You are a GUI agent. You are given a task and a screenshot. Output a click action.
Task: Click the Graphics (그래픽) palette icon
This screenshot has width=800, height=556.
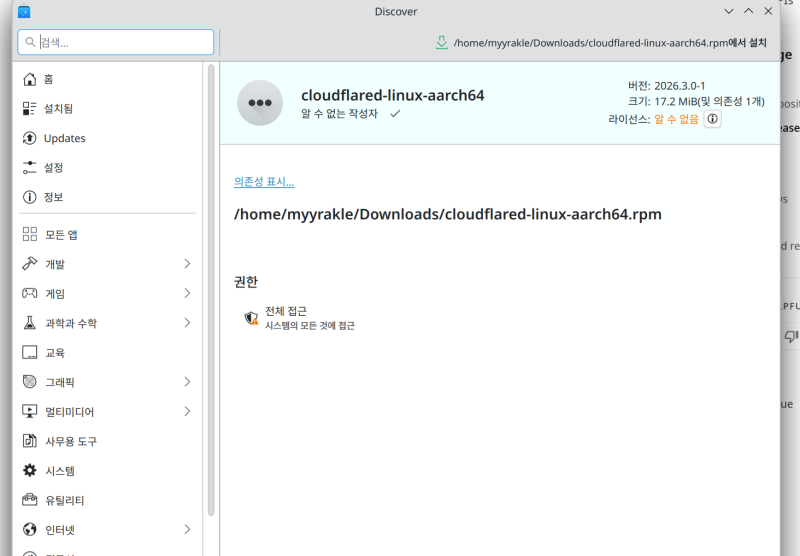point(30,382)
